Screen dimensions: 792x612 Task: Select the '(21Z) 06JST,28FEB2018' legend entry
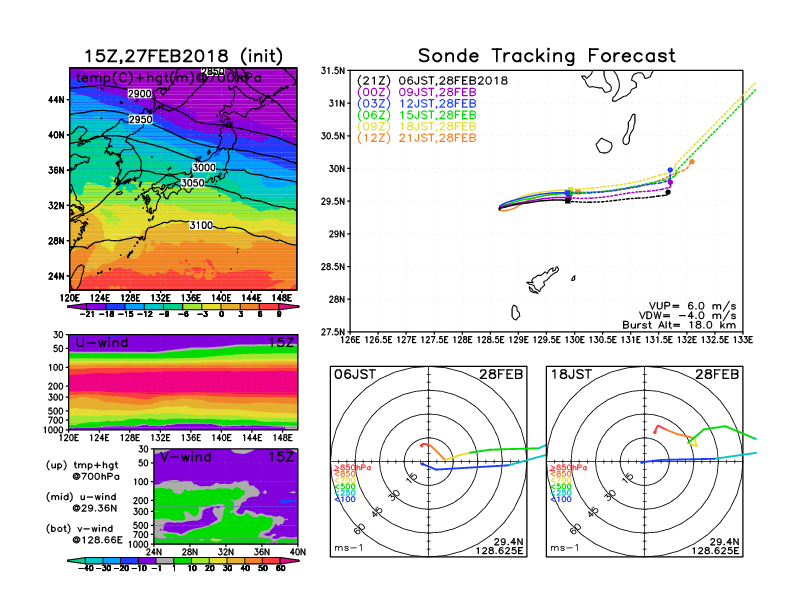click(432, 81)
